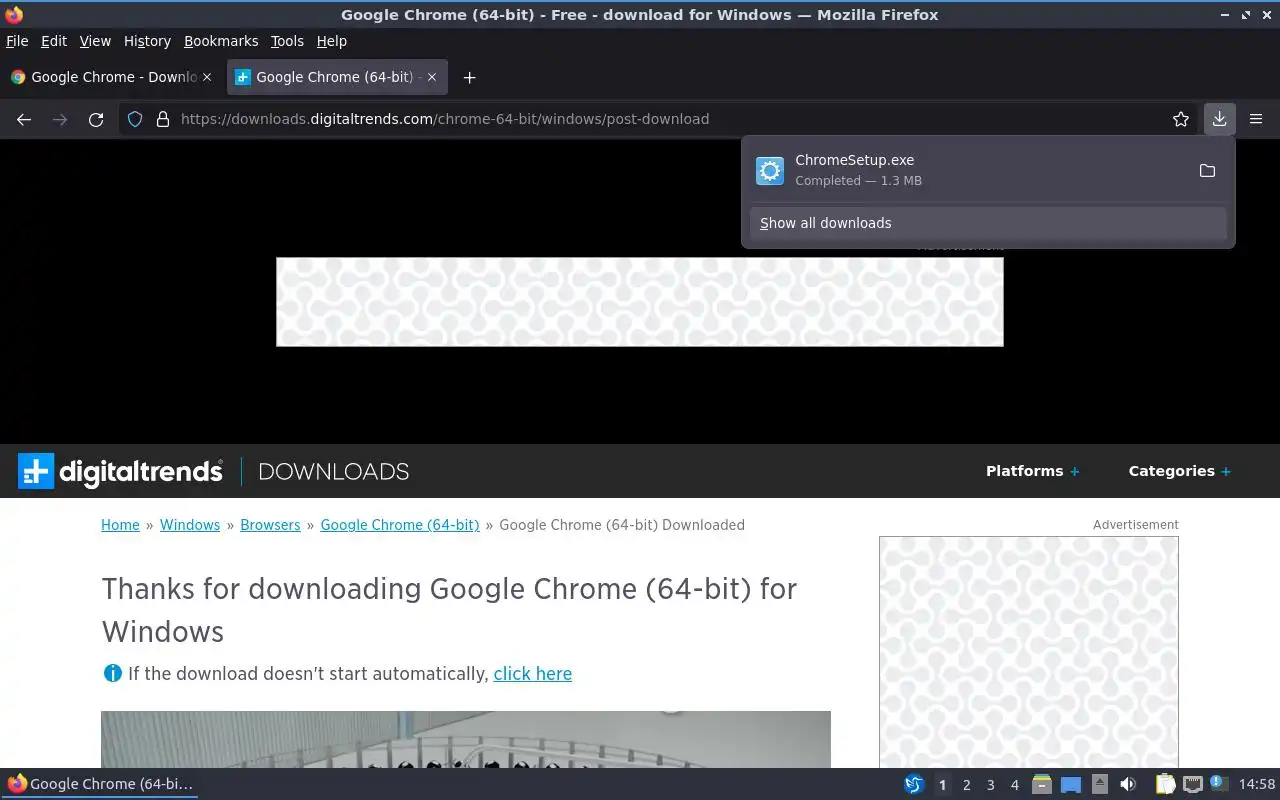1280x800 pixels.
Task: Expand the Platforms menu
Action: pyautogui.click(x=1032, y=471)
